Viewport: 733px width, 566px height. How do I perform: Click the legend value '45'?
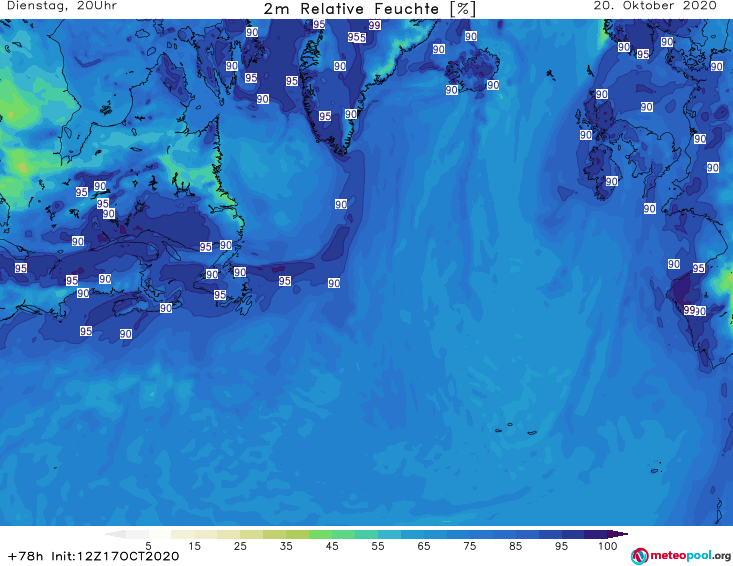[332, 546]
